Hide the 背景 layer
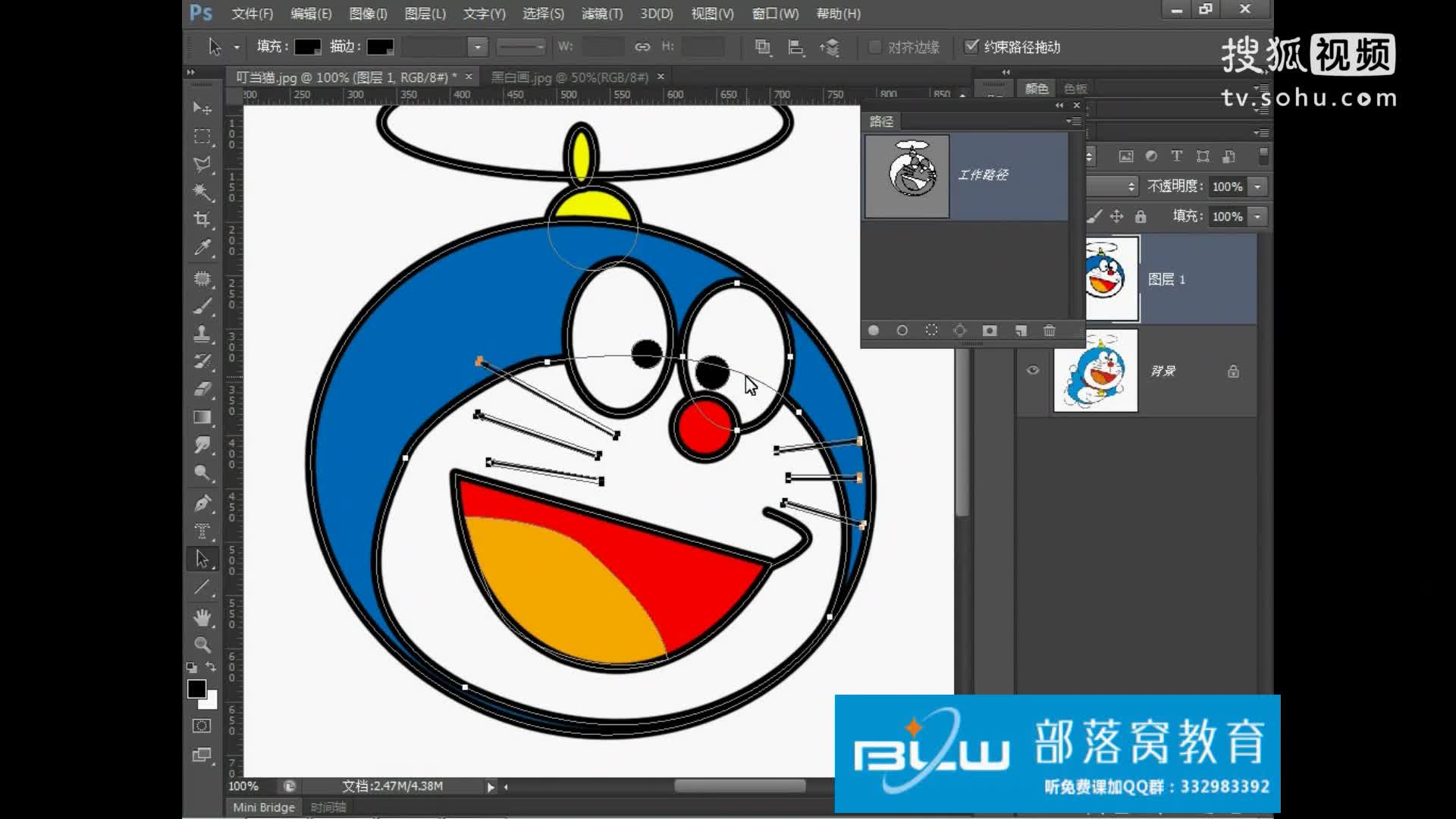Screen dimensions: 1456x819 click(x=1033, y=370)
